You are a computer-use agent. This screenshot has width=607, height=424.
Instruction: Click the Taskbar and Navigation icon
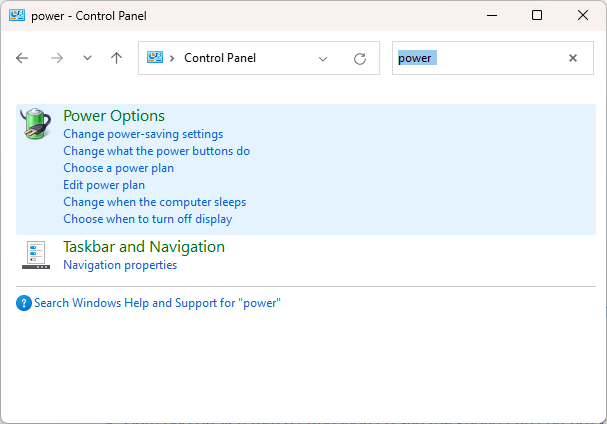coord(36,255)
